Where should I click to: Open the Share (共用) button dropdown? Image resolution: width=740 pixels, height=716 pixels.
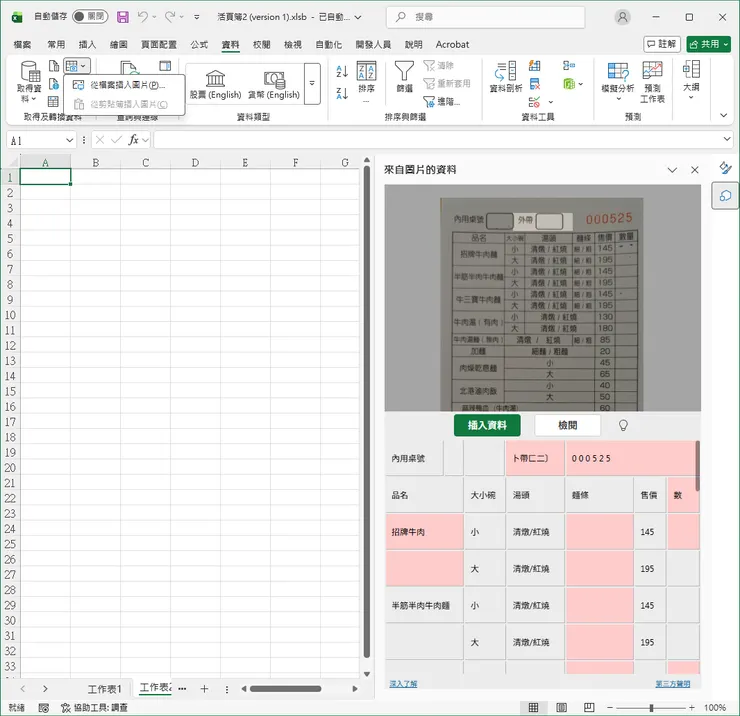tap(726, 44)
